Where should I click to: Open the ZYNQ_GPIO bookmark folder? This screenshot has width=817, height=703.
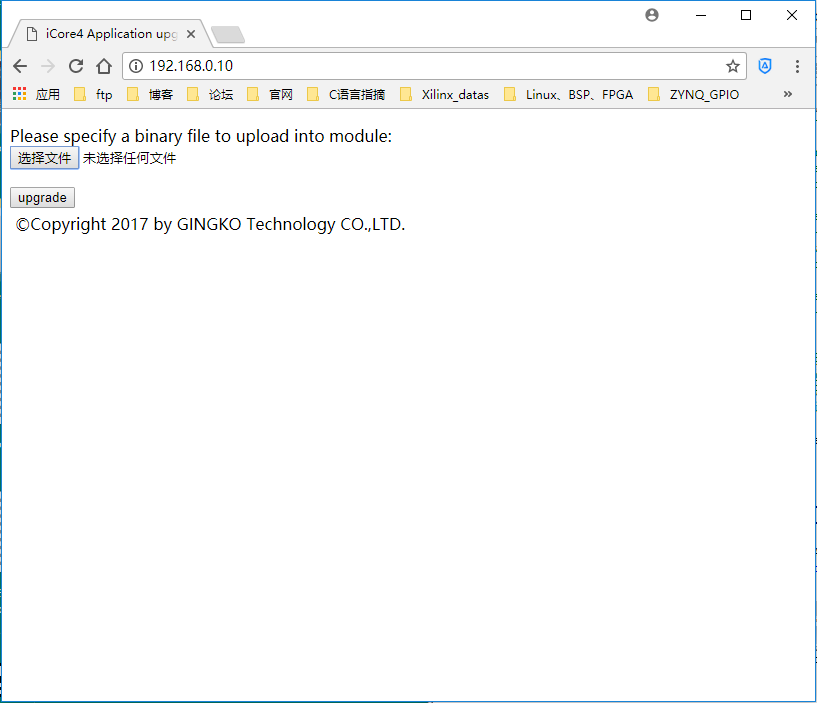pos(693,95)
